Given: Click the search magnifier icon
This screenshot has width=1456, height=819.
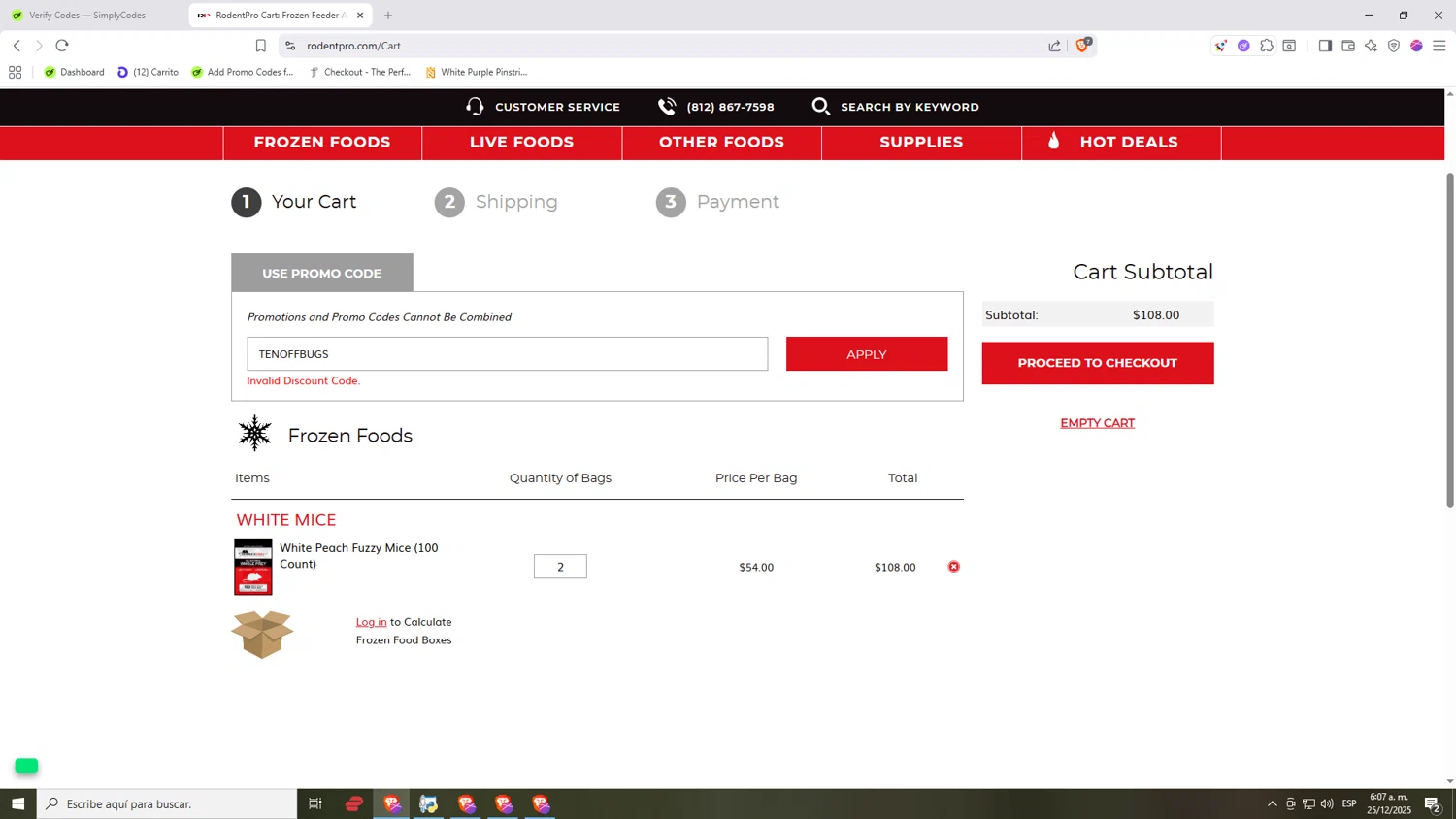Looking at the screenshot, I should coord(821,107).
